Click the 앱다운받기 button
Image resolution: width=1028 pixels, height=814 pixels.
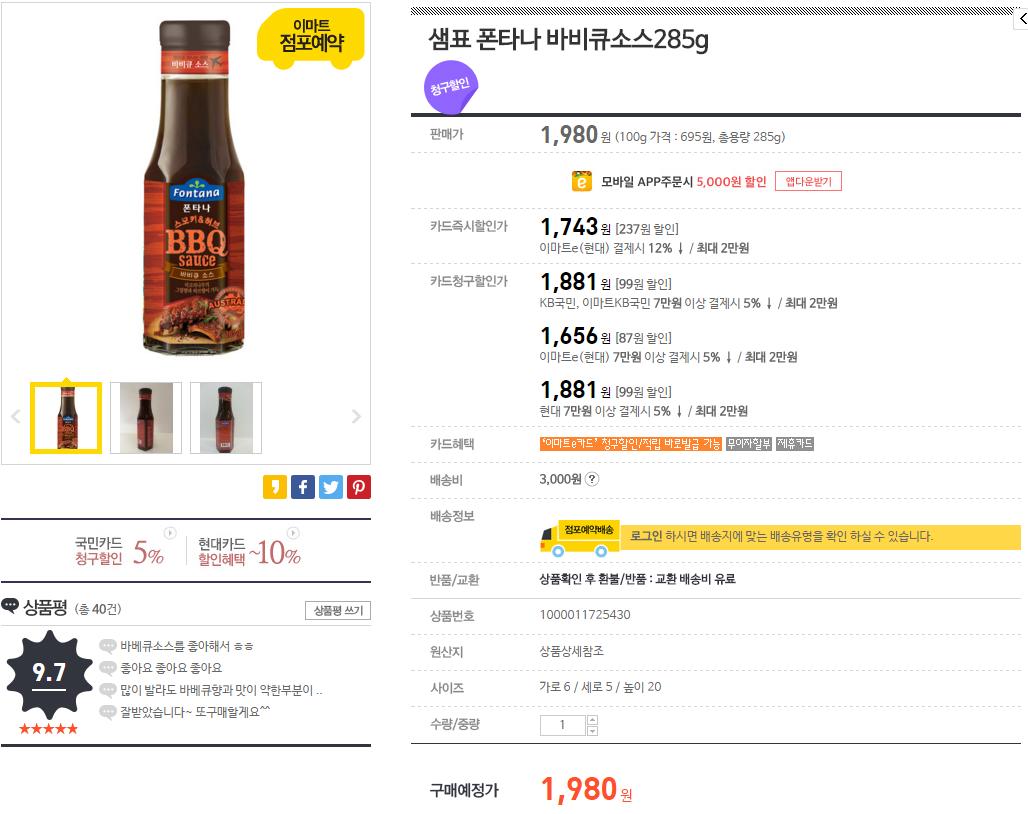click(x=808, y=182)
